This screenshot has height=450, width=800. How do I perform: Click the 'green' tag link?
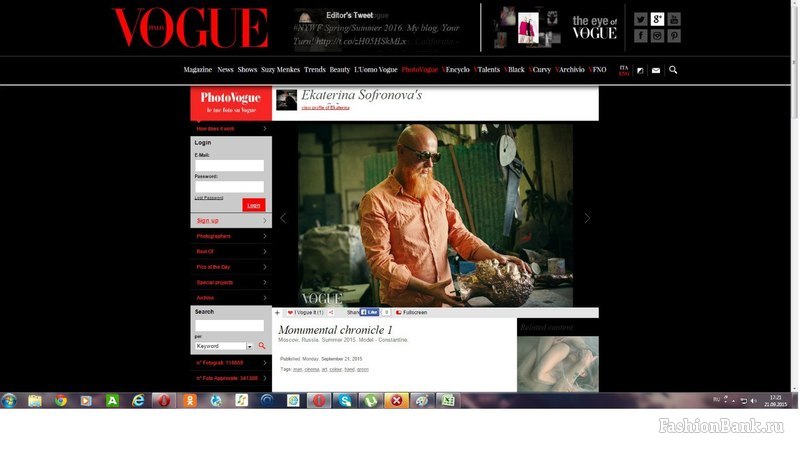(x=362, y=369)
